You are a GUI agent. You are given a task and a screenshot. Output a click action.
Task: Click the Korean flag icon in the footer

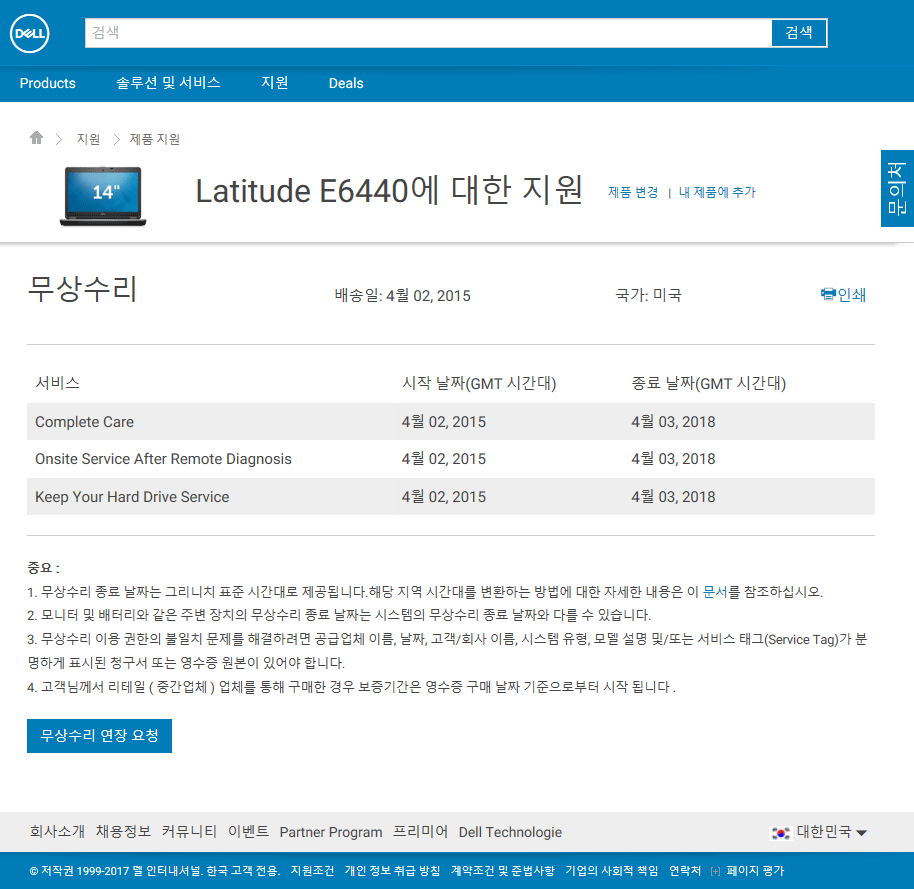pyautogui.click(x=781, y=832)
